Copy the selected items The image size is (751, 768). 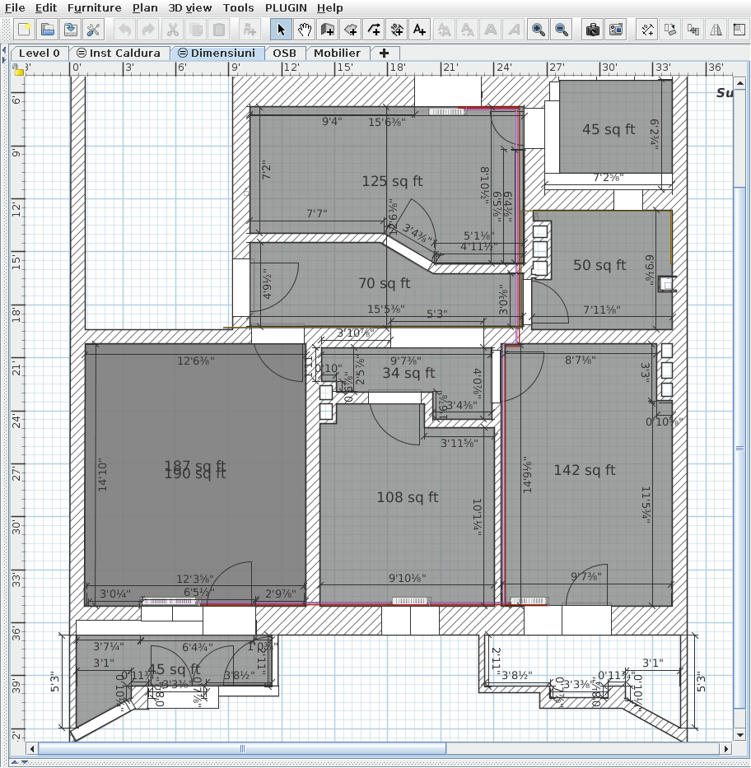195,30
